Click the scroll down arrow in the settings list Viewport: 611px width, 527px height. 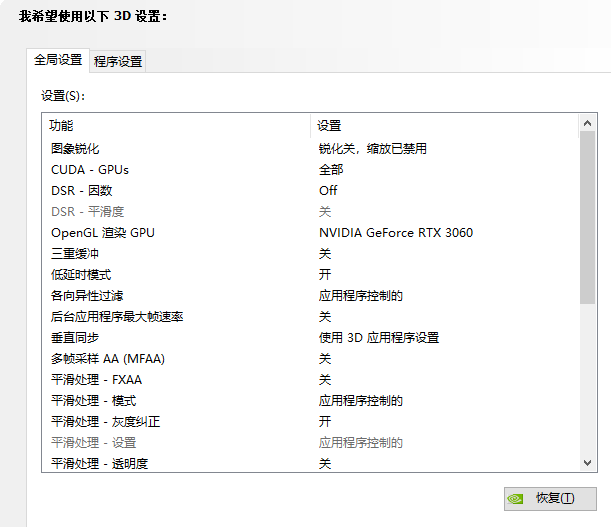pyautogui.click(x=587, y=463)
